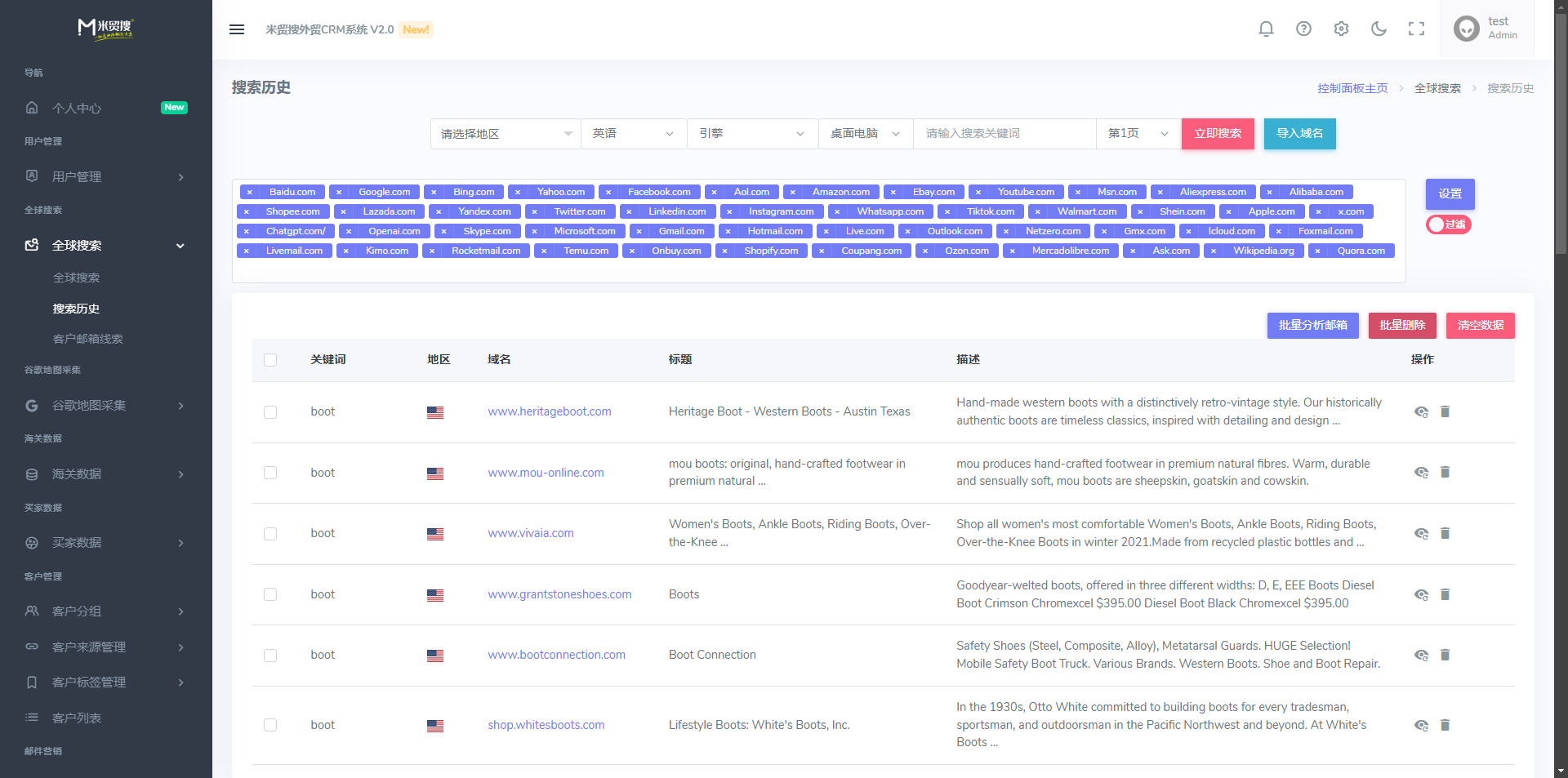This screenshot has width=1568, height=778.
Task: Delete the vivaia.com row
Action: pyautogui.click(x=1445, y=533)
